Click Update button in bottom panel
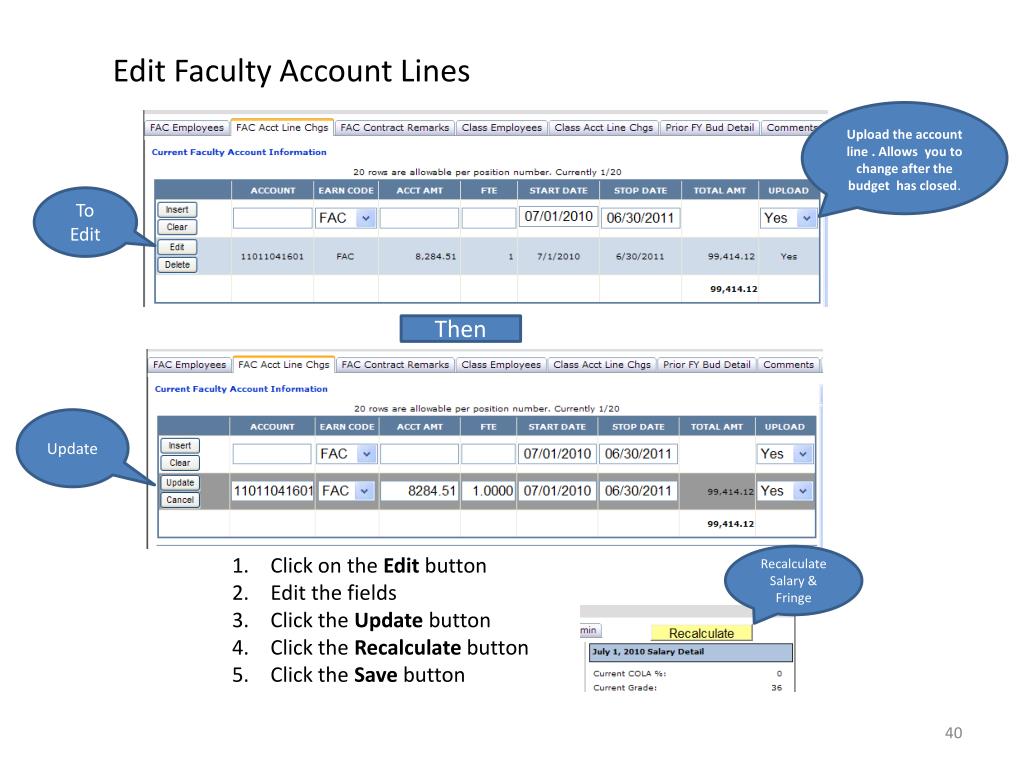Image resolution: width=1024 pixels, height=768 pixels. tap(180, 483)
